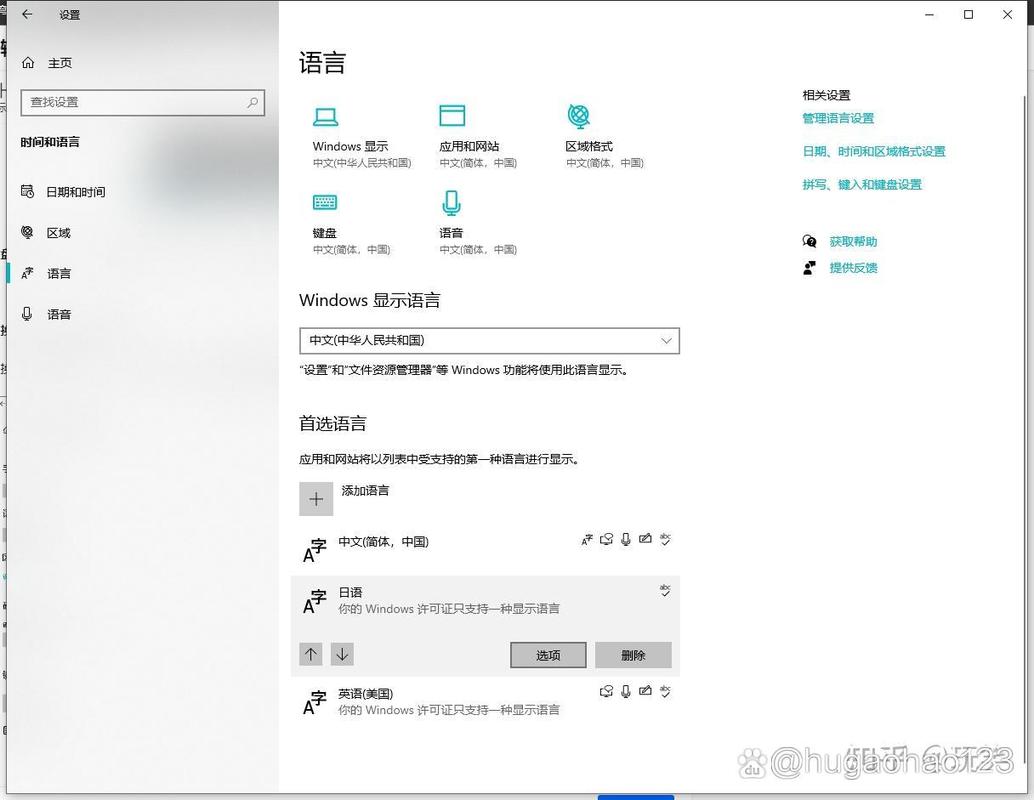Click the microphone icon beside 英语(美国)
1034x800 pixels.
tap(625, 691)
